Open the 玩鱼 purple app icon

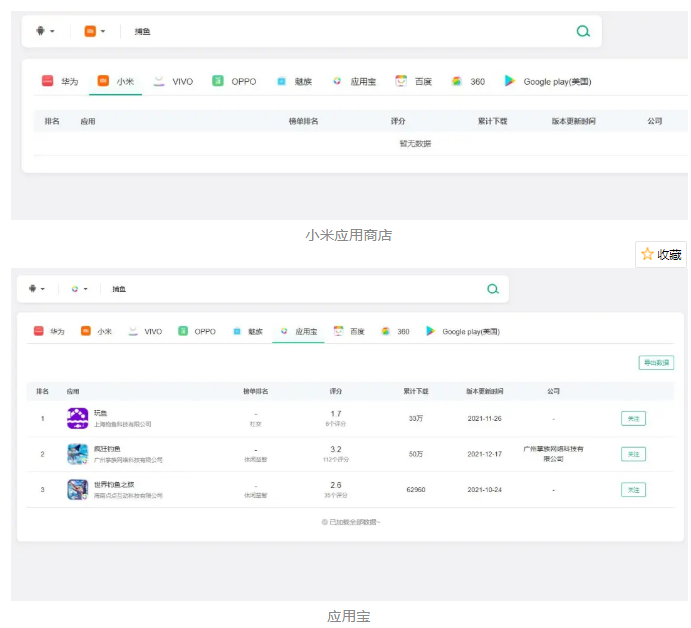pyautogui.click(x=78, y=418)
